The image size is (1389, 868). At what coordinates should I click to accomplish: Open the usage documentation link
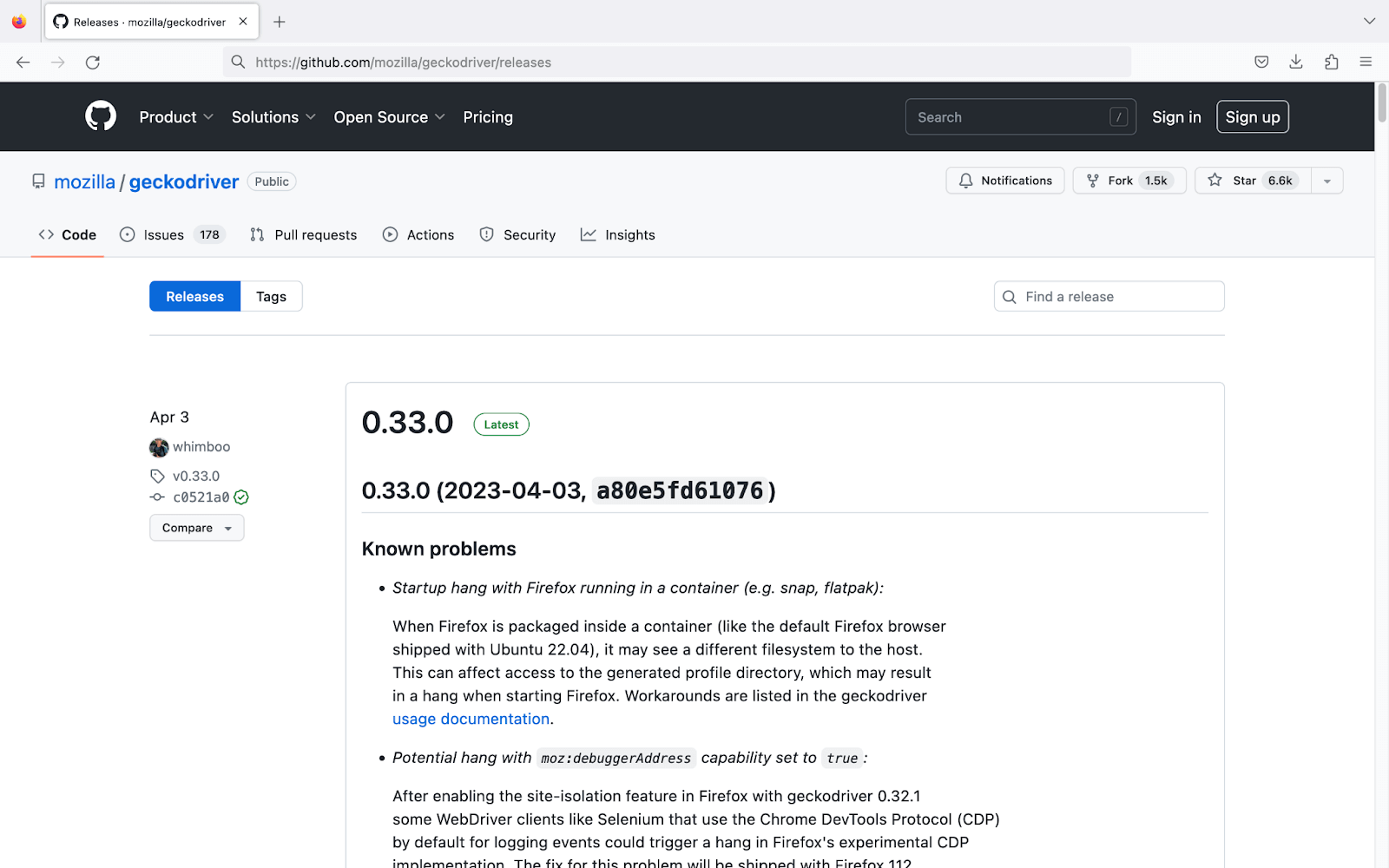click(x=471, y=719)
